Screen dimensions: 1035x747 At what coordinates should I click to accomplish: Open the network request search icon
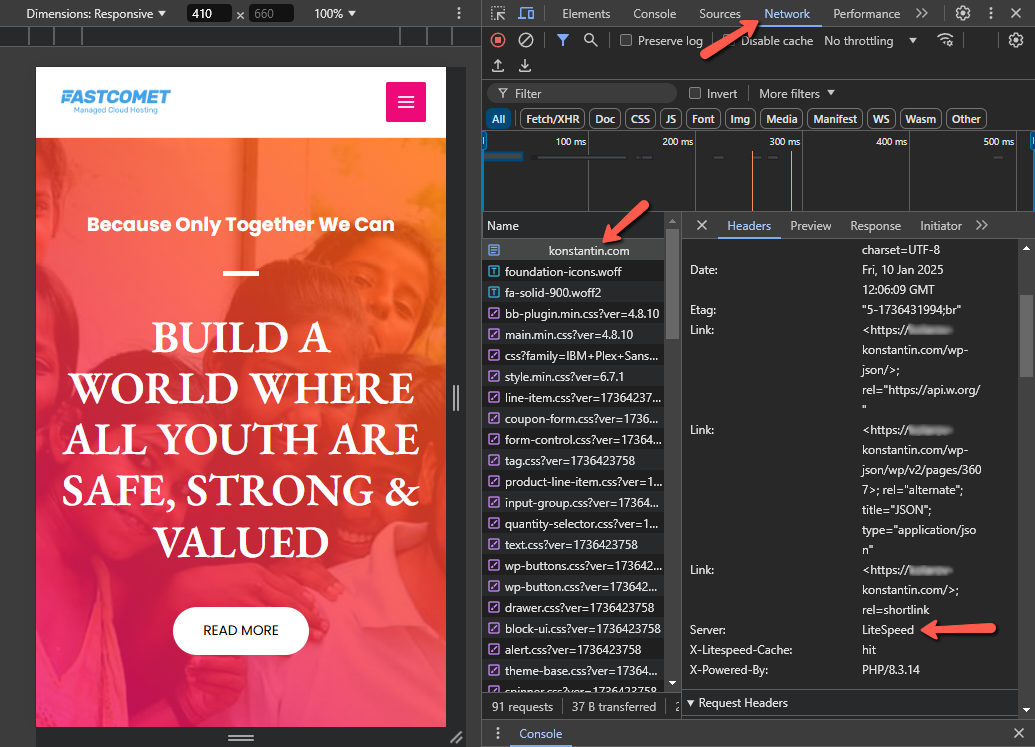click(x=591, y=40)
